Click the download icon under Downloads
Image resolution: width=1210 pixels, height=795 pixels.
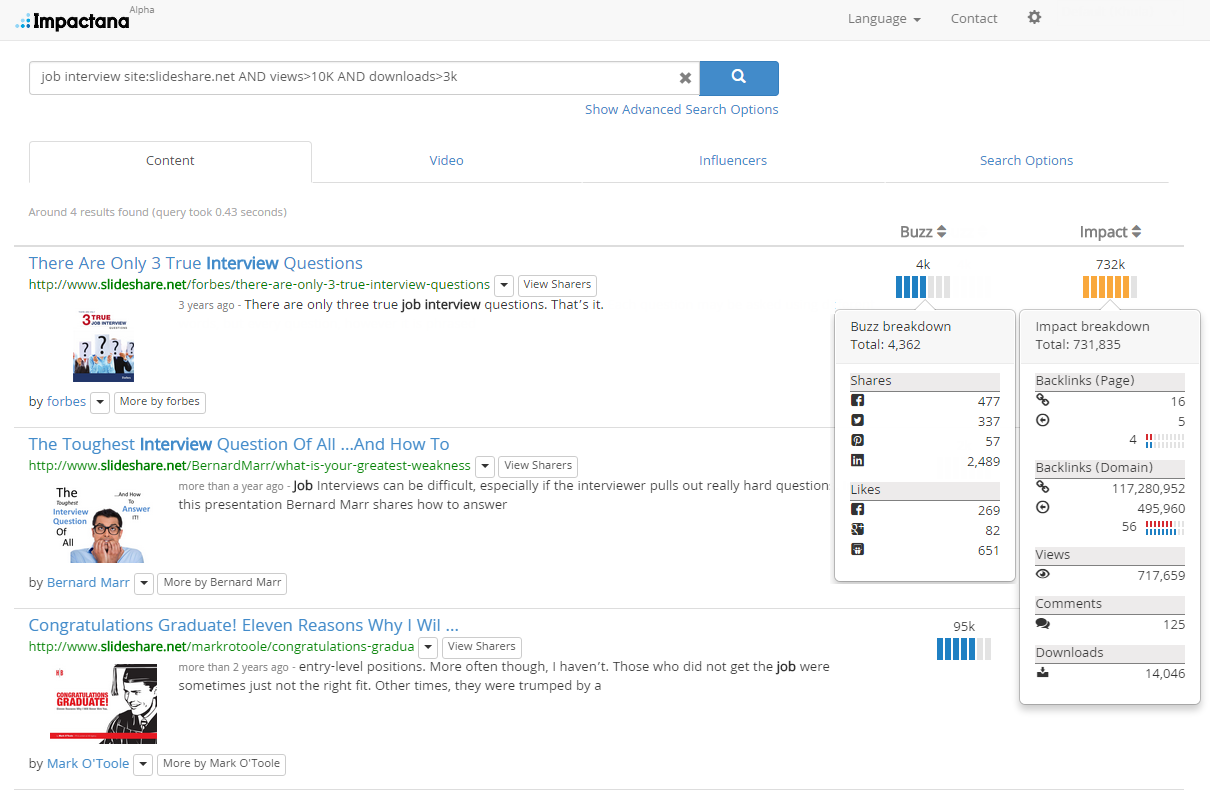tap(1043, 673)
